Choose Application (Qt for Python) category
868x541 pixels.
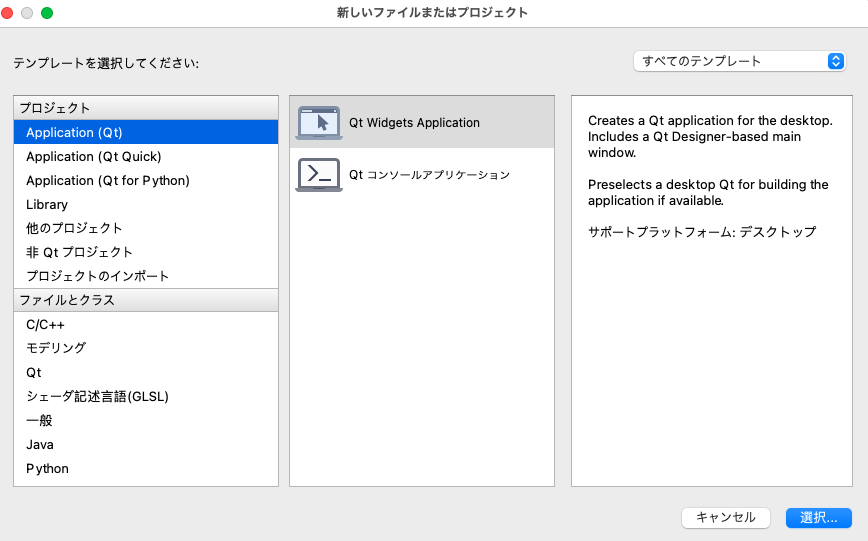[146, 181]
